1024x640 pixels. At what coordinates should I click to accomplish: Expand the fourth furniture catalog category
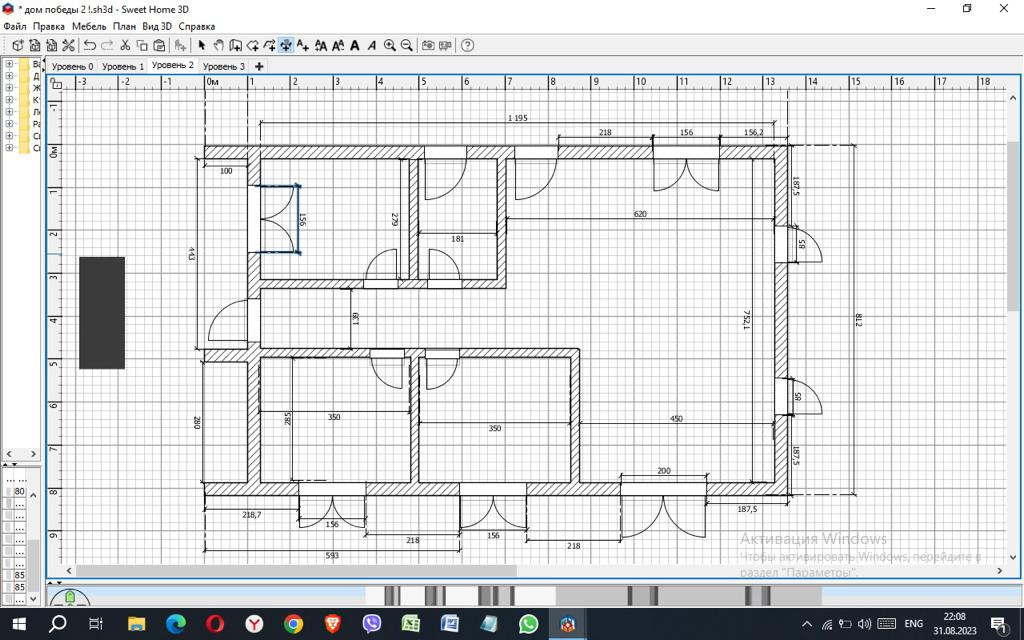tap(9, 100)
